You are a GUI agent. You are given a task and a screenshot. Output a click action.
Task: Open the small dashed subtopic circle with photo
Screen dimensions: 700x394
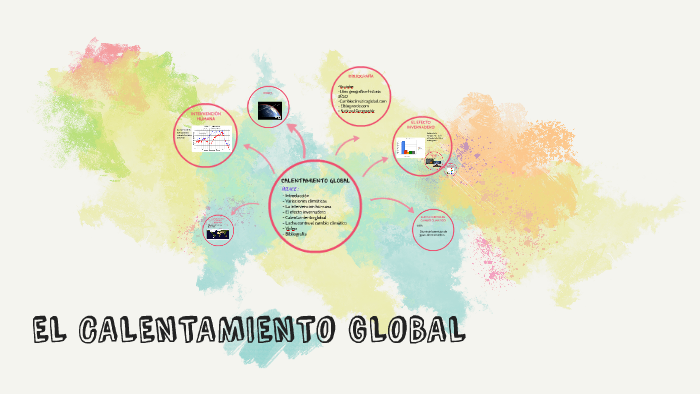click(434, 161)
